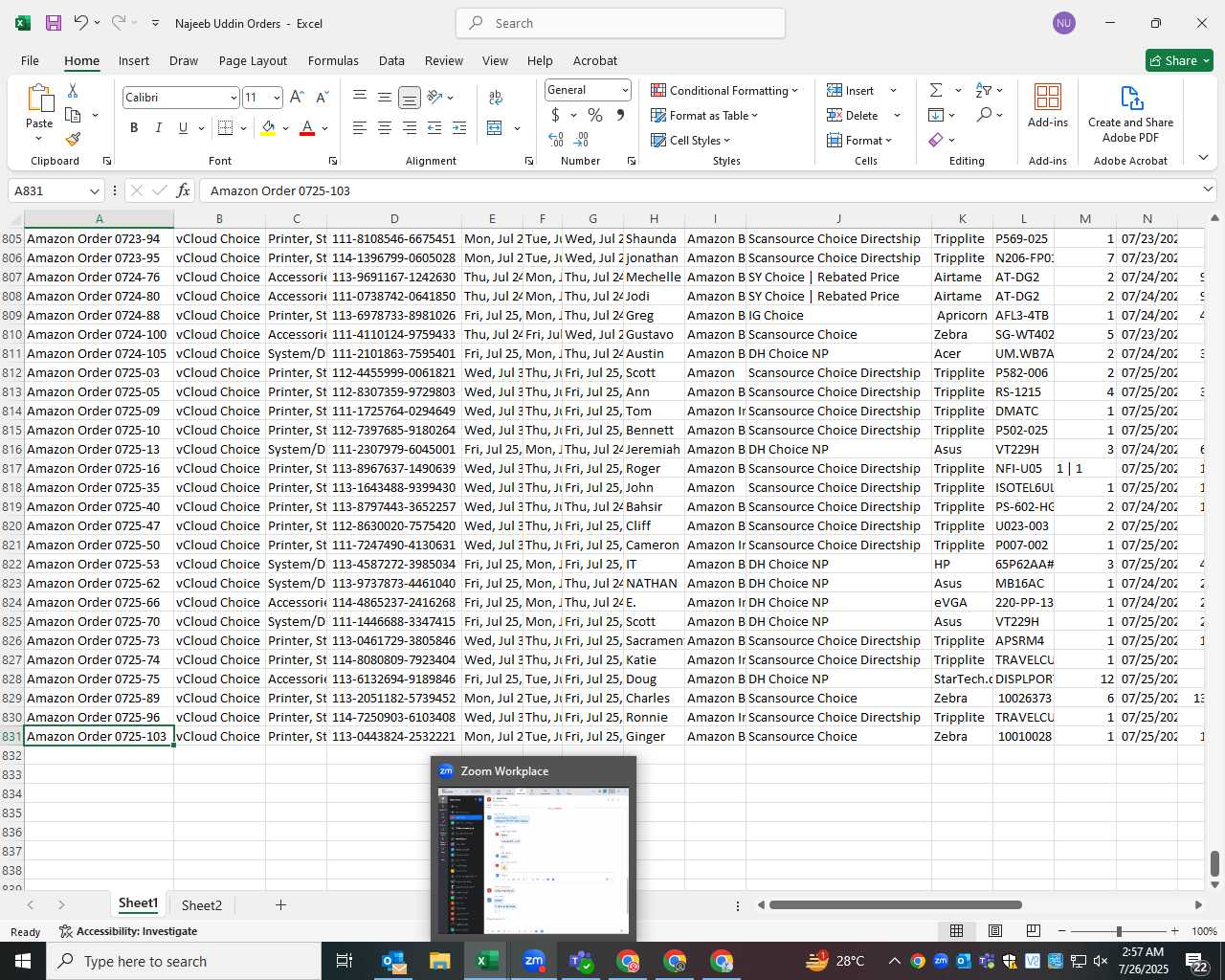Click the Share button
1225x980 pixels.
click(x=1179, y=60)
